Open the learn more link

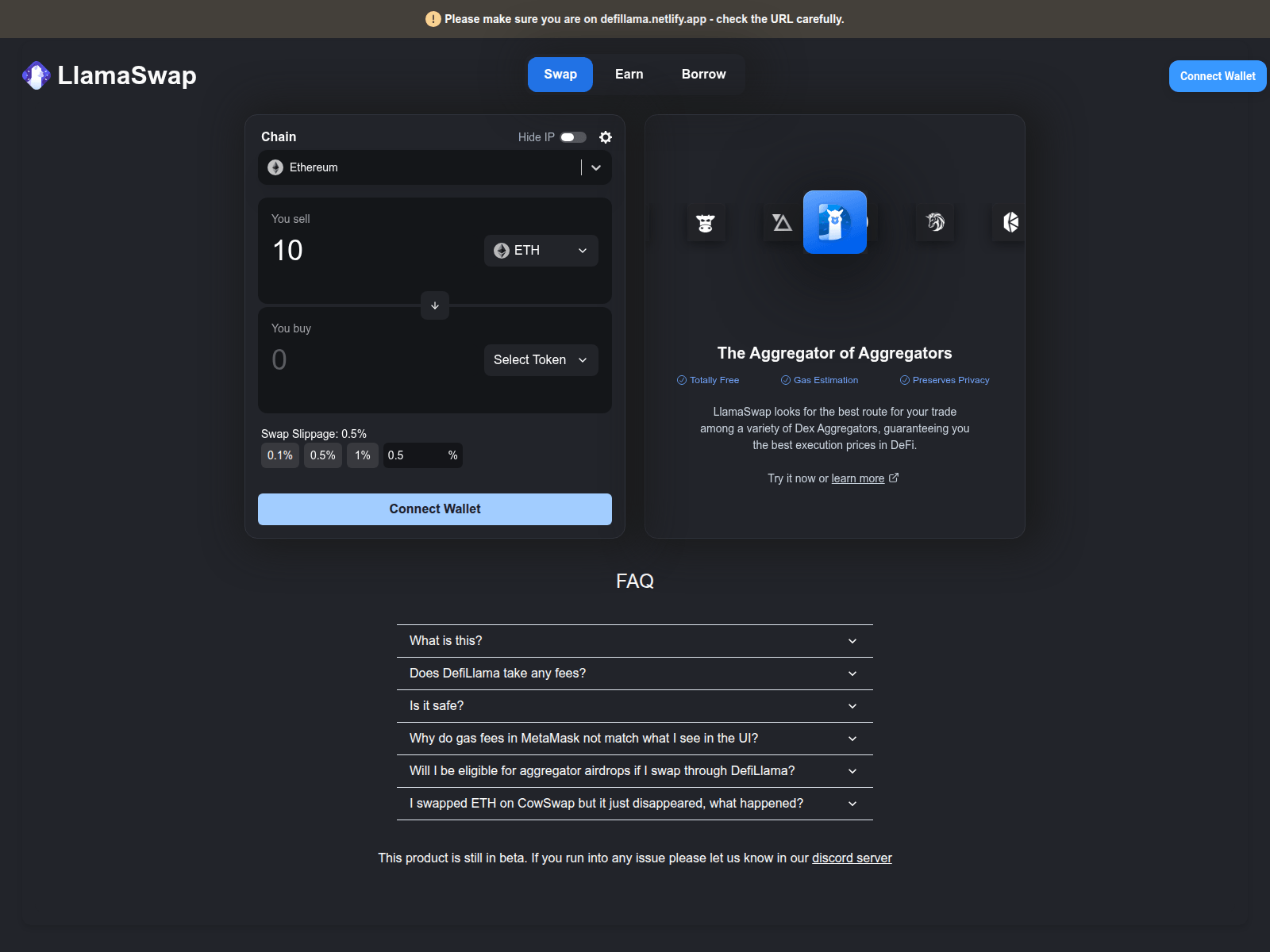point(858,478)
